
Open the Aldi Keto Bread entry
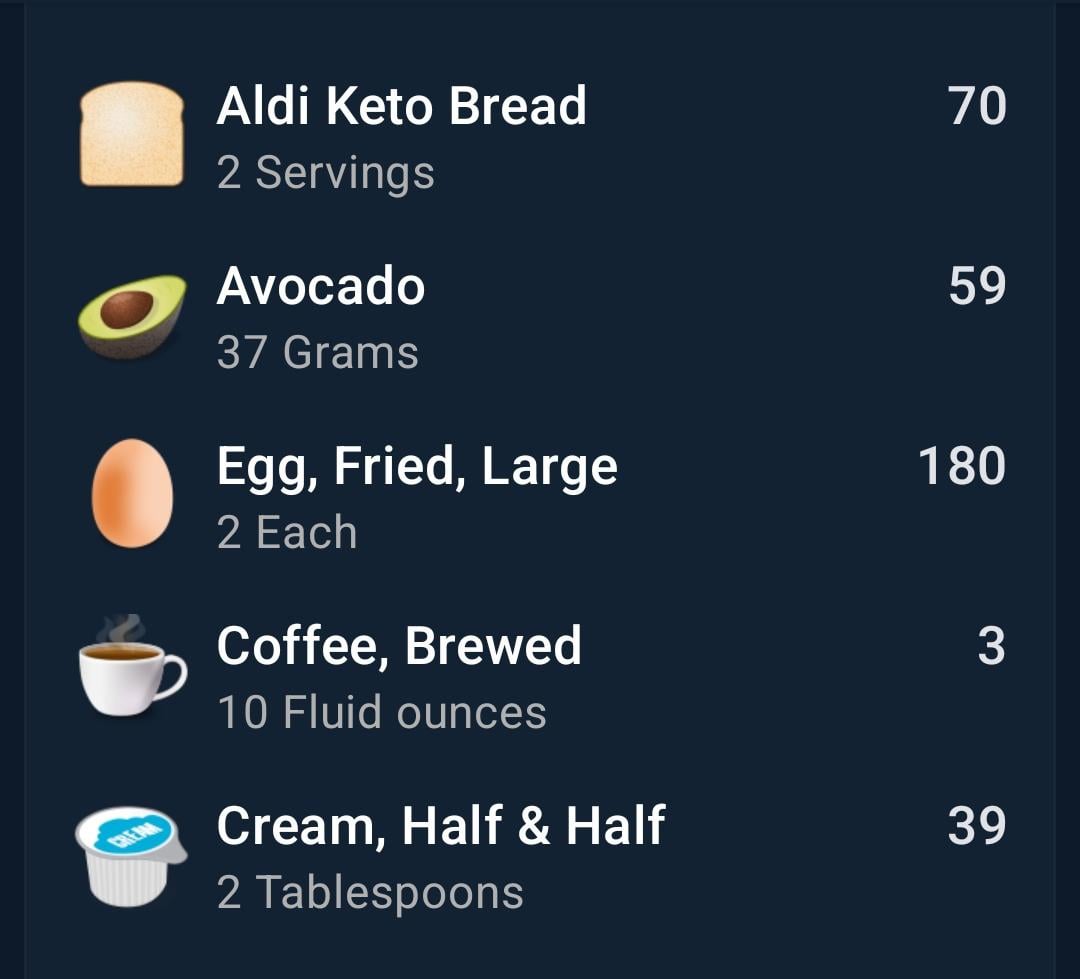click(541, 136)
